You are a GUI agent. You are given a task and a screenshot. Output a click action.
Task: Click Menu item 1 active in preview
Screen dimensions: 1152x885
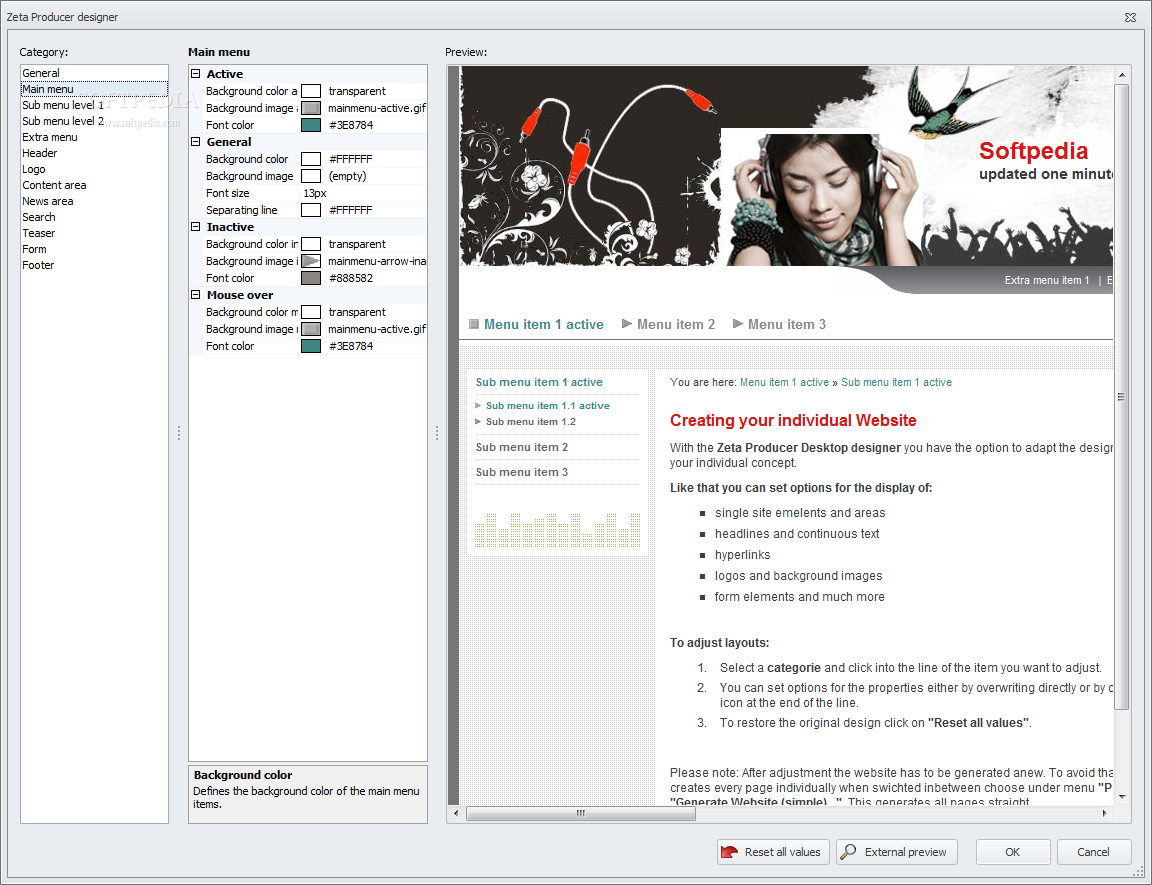pos(544,325)
